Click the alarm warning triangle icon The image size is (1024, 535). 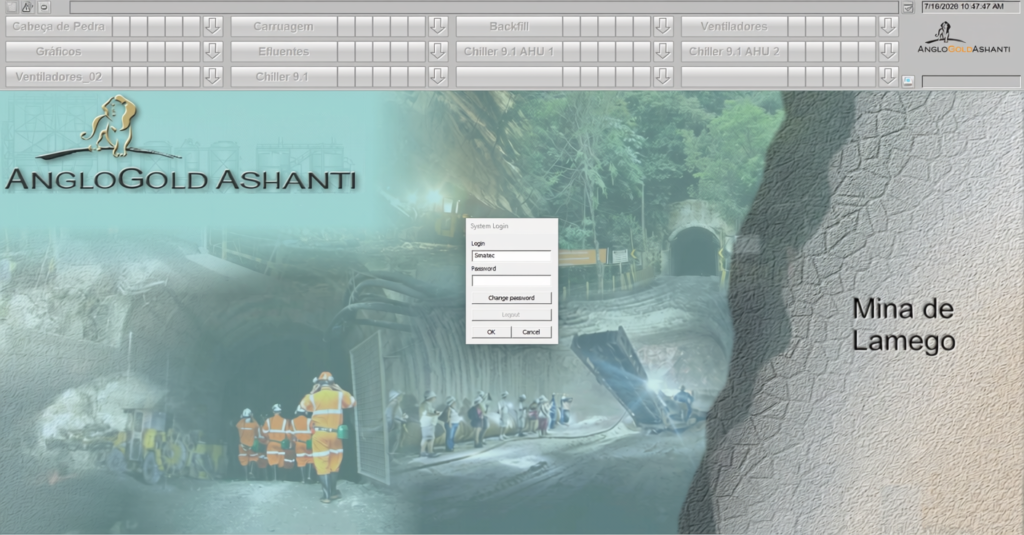pyautogui.click(x=27, y=7)
